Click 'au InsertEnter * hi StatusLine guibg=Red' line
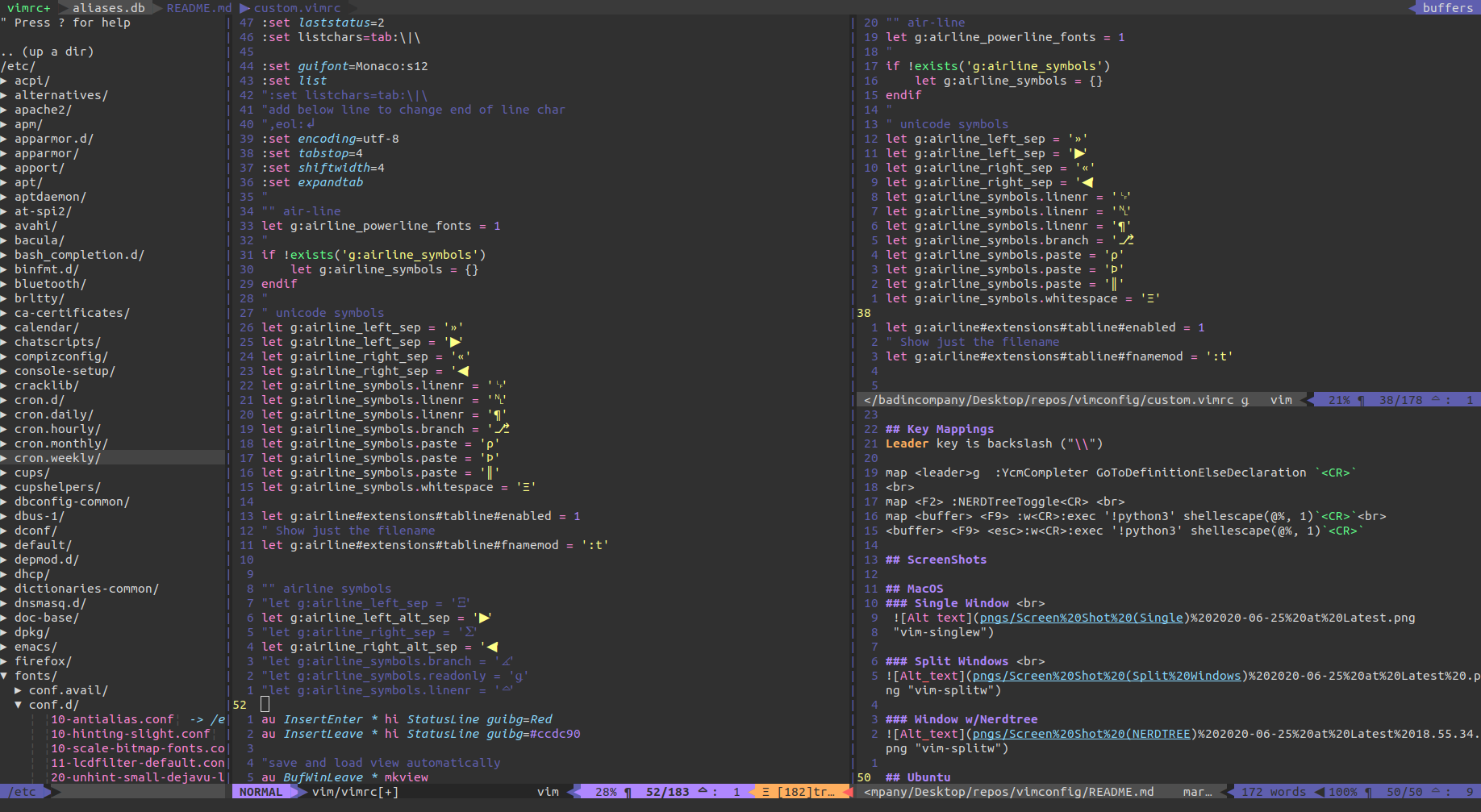Image resolution: width=1481 pixels, height=812 pixels. click(407, 719)
